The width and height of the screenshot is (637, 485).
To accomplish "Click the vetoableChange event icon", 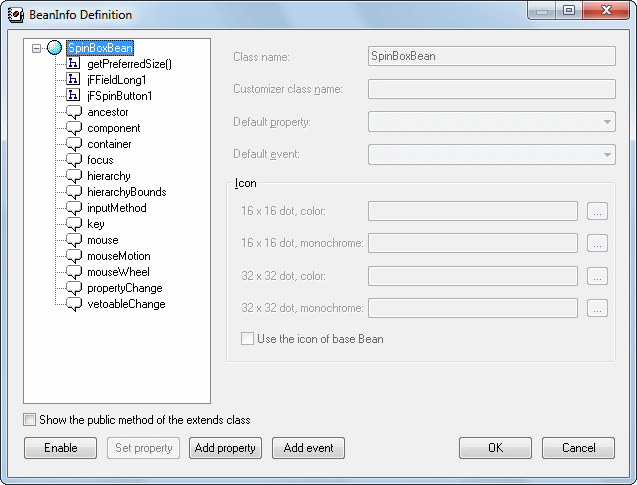I will point(74,304).
